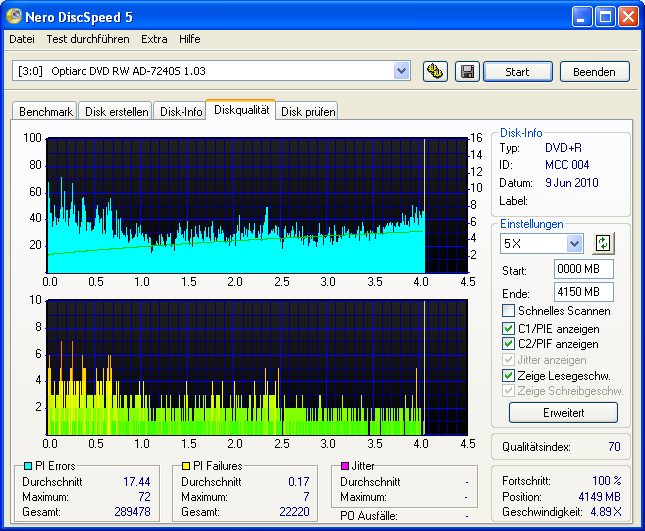Click the disc ID MCC 004

[x=567, y=165]
